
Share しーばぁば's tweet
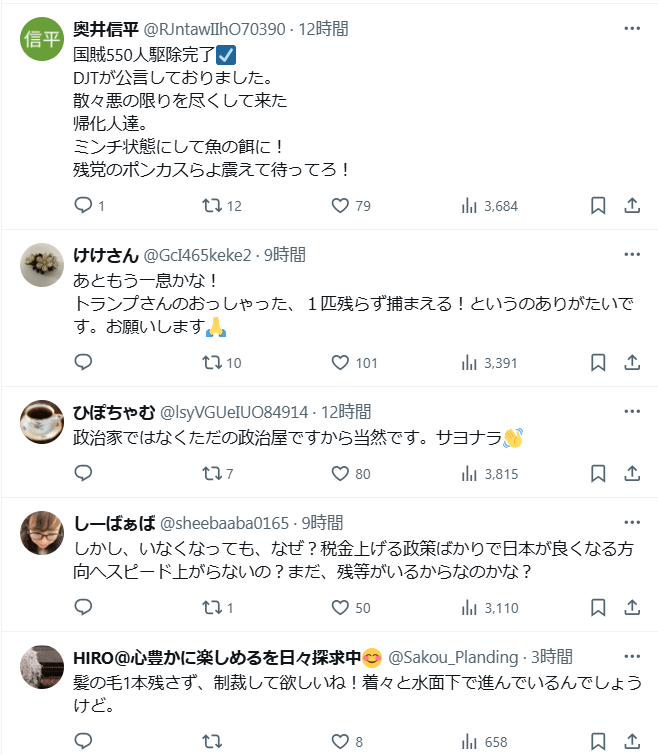[x=632, y=608]
